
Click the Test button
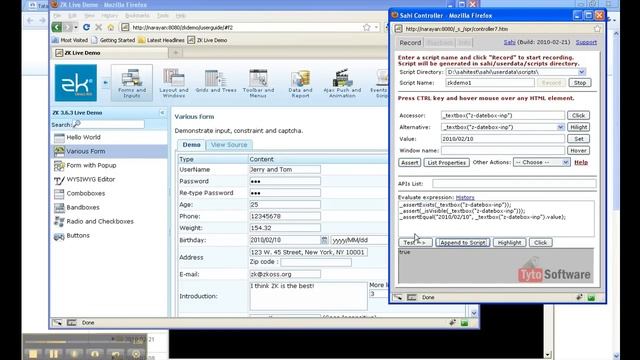(415, 243)
